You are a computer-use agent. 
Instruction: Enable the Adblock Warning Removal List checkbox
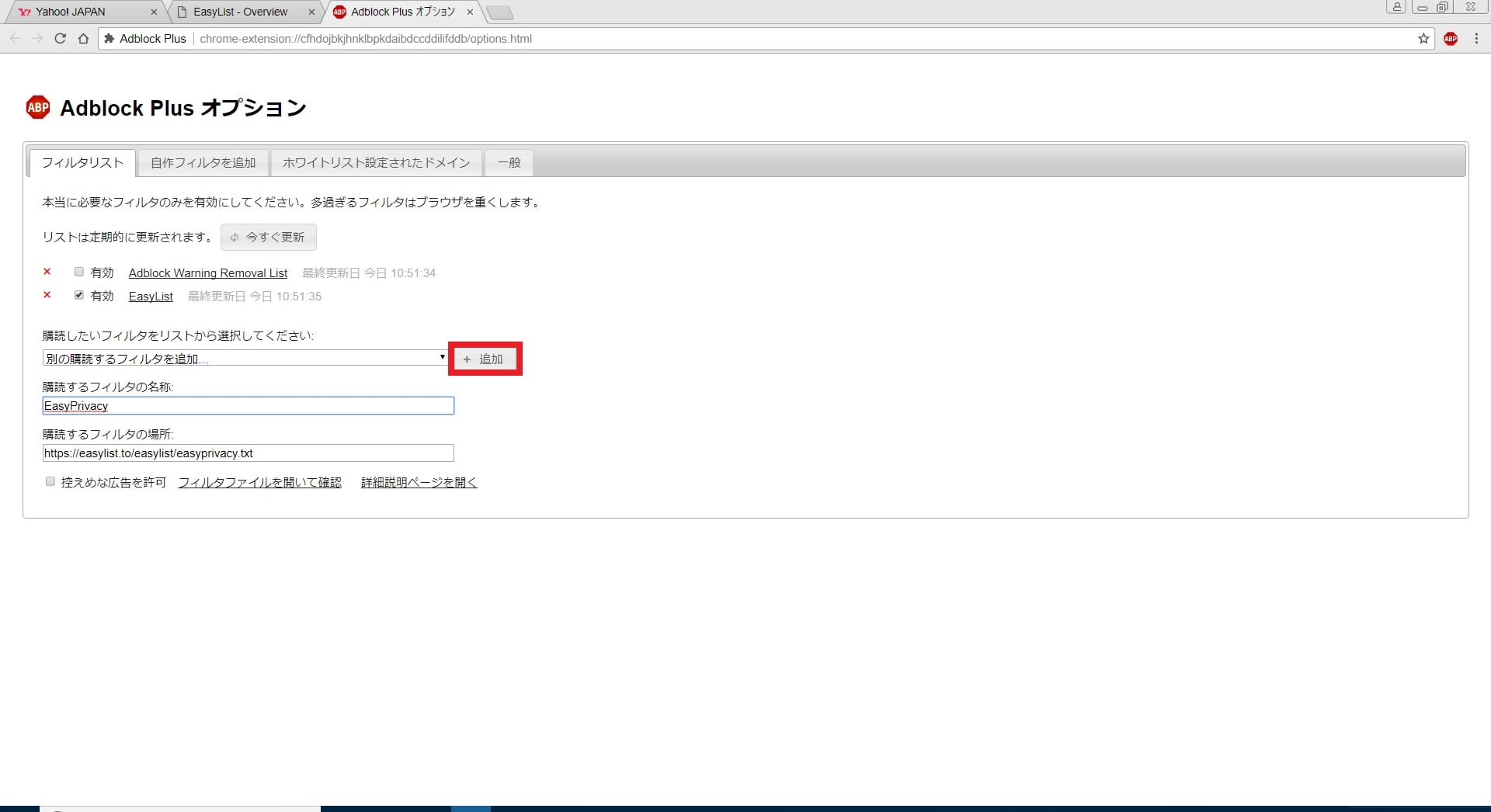point(79,272)
